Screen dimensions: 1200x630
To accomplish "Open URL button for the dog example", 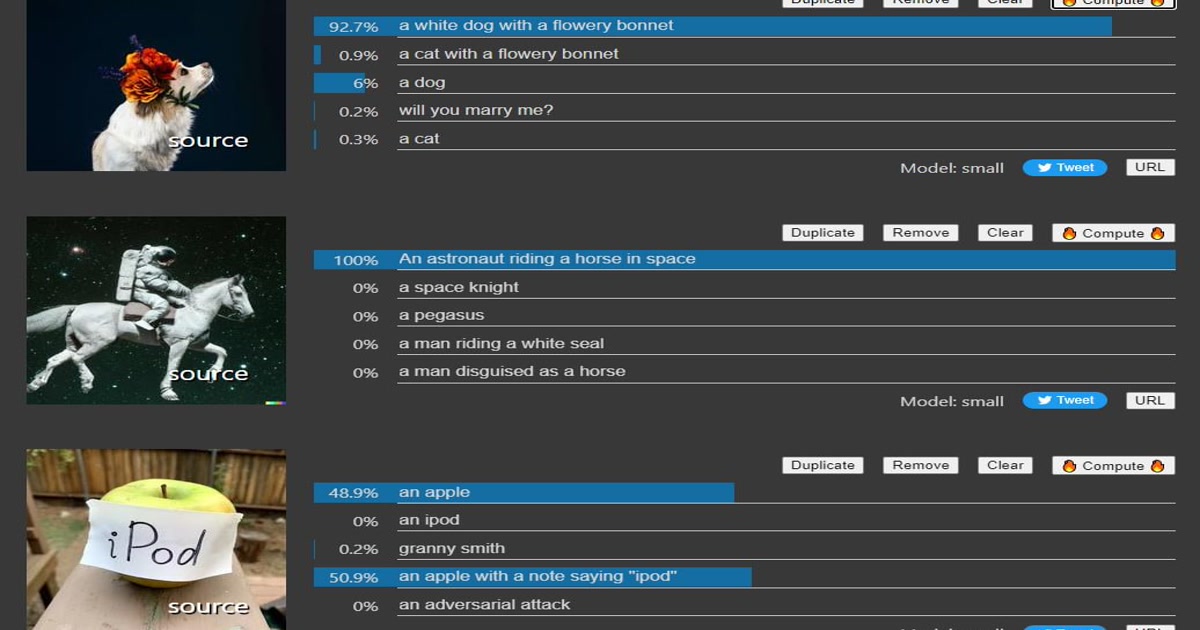I will tap(1150, 168).
